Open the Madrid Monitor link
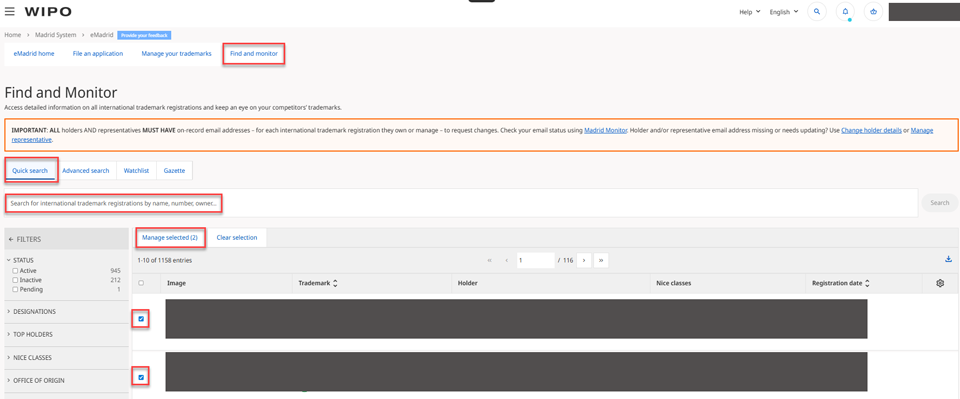The height and width of the screenshot is (399, 960). (x=606, y=130)
